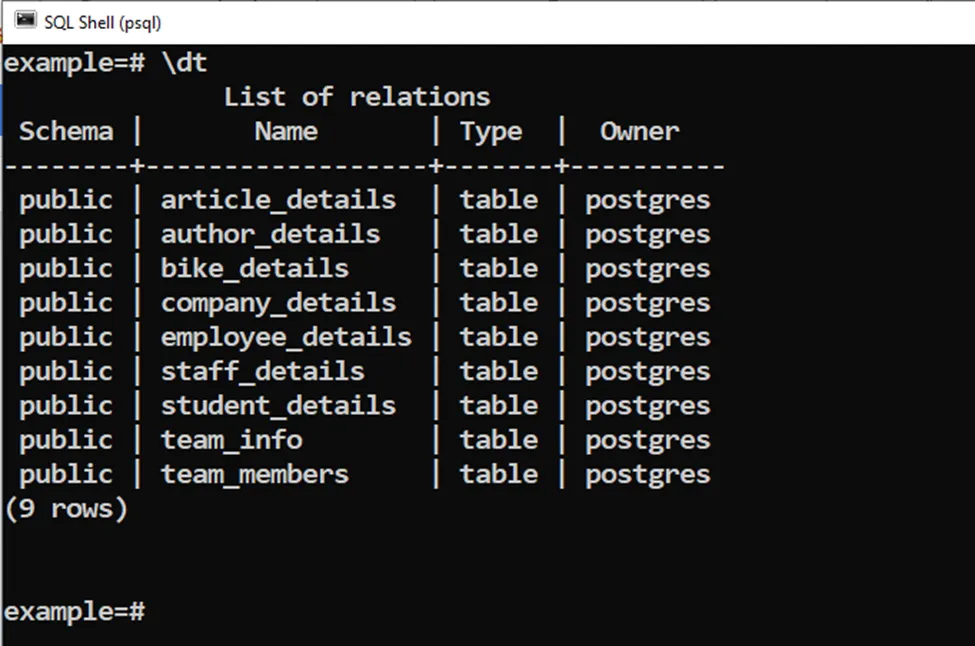Select the company_details table name

[278, 303]
